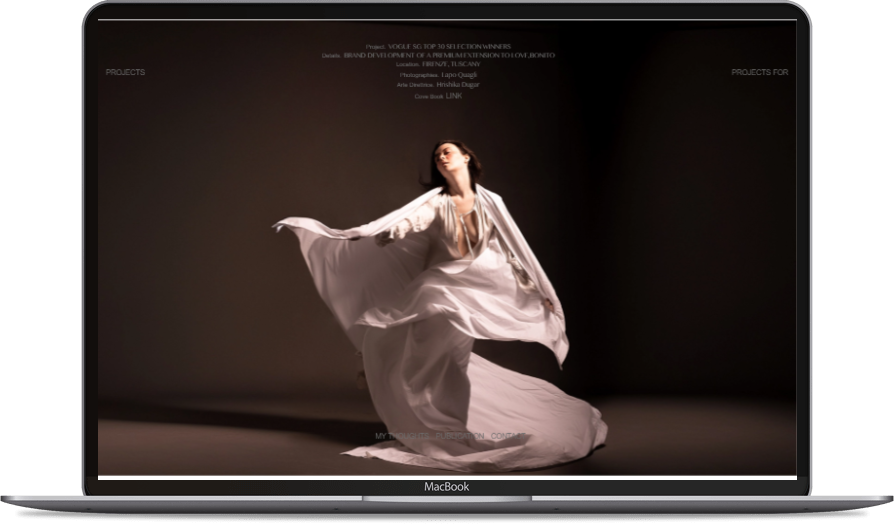Open the PUBLICATION page
Viewport: 894px width, 524px height.
click(x=461, y=436)
